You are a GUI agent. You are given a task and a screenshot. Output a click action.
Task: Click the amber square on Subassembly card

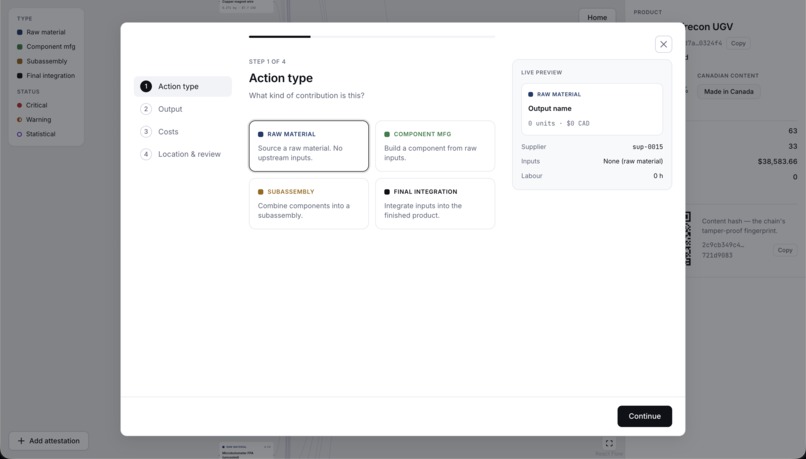[261, 192]
